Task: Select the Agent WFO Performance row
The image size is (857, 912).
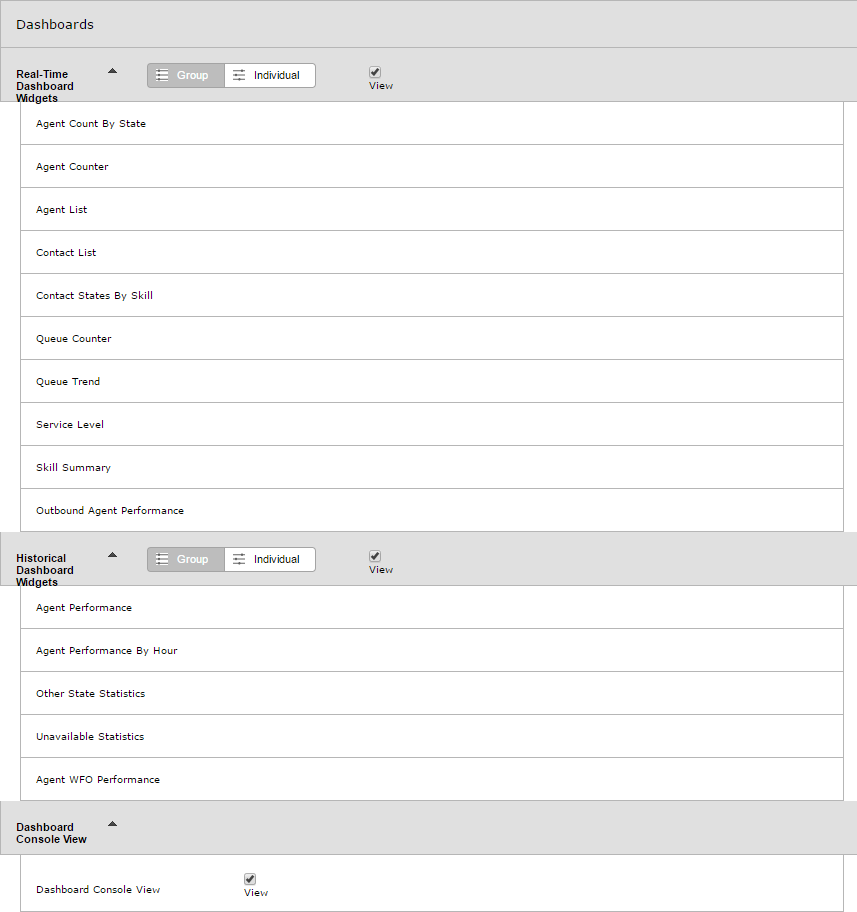Action: (x=432, y=779)
